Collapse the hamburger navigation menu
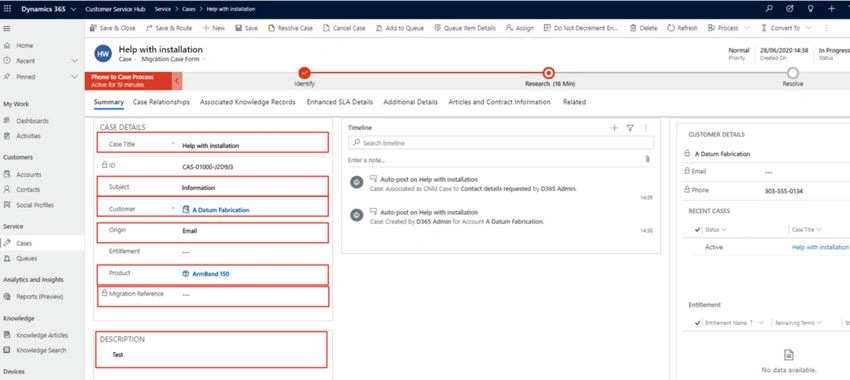Viewport: 850px width, 380px height. 7,28
